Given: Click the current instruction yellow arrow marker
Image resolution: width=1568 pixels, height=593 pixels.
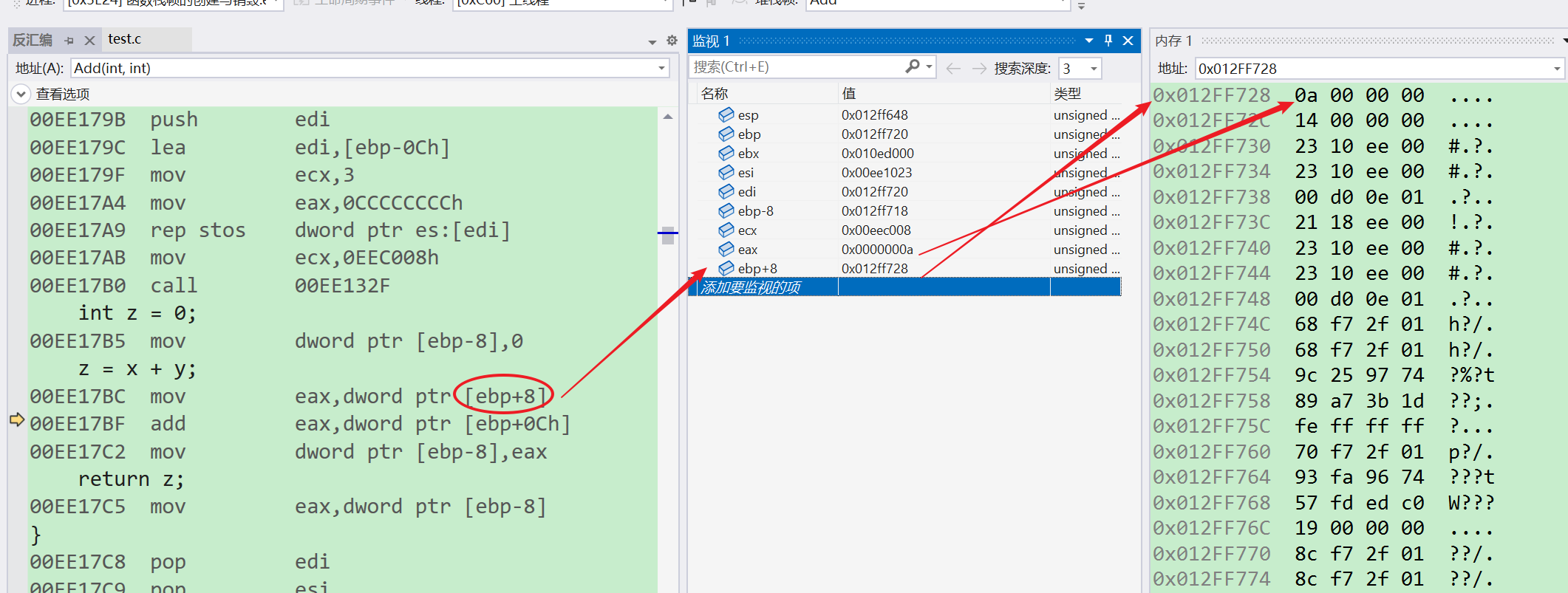Looking at the screenshot, I should 17,420.
